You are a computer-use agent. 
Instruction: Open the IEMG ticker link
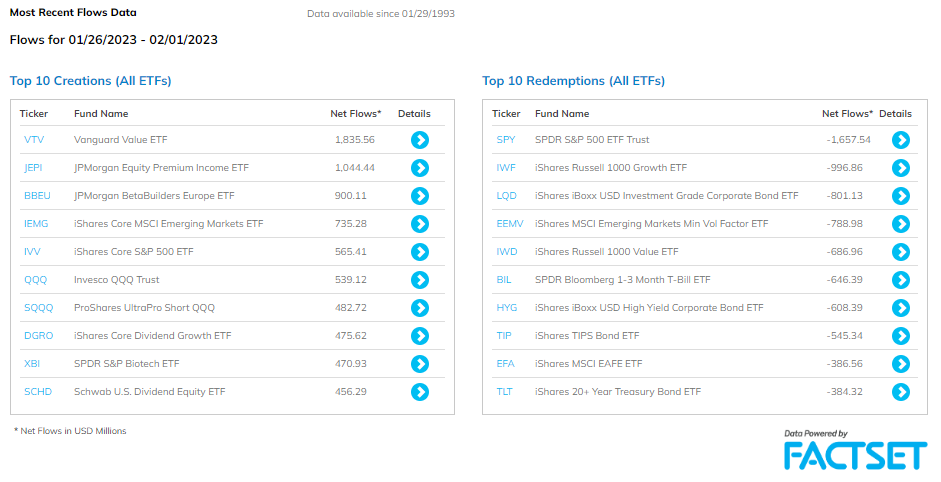click(36, 224)
